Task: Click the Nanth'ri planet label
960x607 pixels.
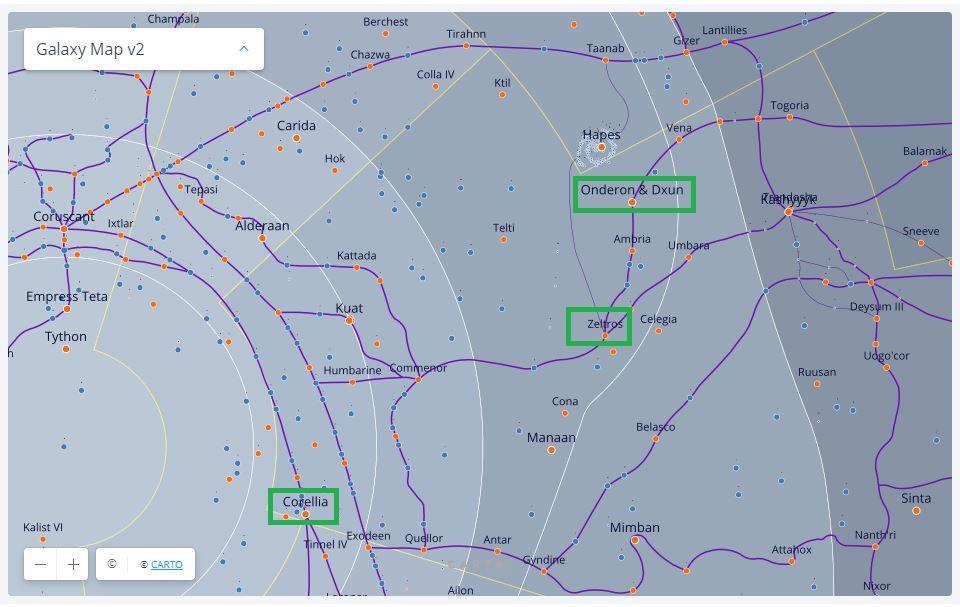Action: (x=875, y=535)
